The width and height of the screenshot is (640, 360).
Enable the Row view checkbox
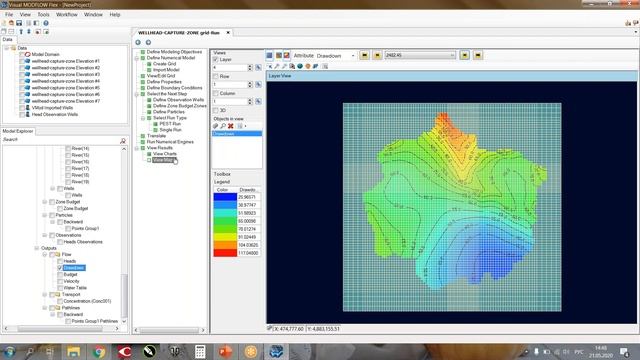(216, 76)
